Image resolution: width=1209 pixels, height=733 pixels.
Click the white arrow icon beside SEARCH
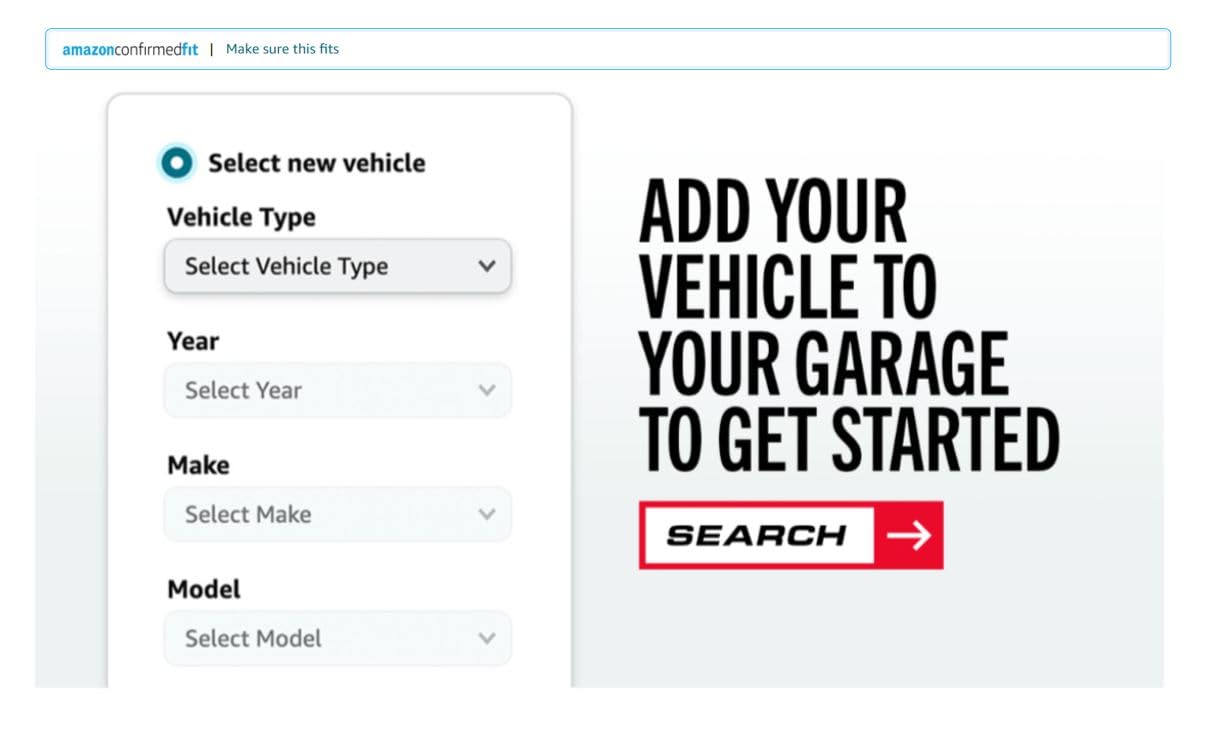[908, 536]
